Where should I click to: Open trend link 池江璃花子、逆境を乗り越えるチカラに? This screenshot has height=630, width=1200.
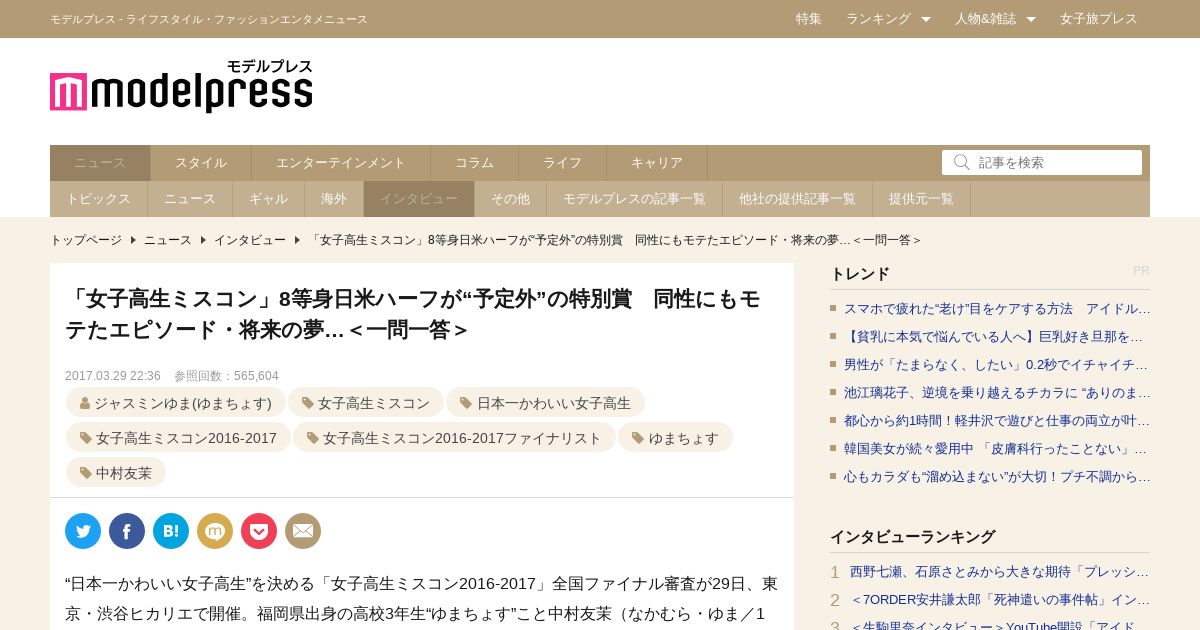click(997, 393)
